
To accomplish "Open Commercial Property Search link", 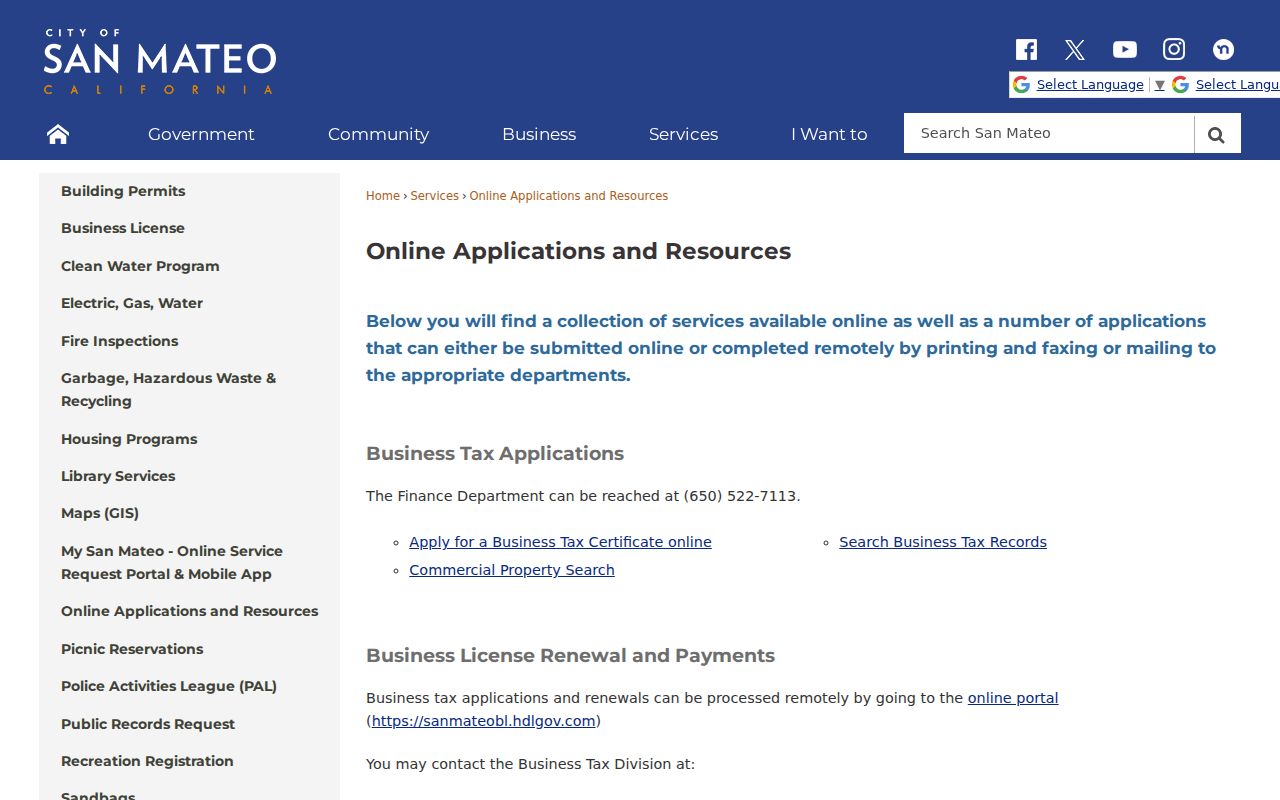I will pyautogui.click(x=512, y=570).
